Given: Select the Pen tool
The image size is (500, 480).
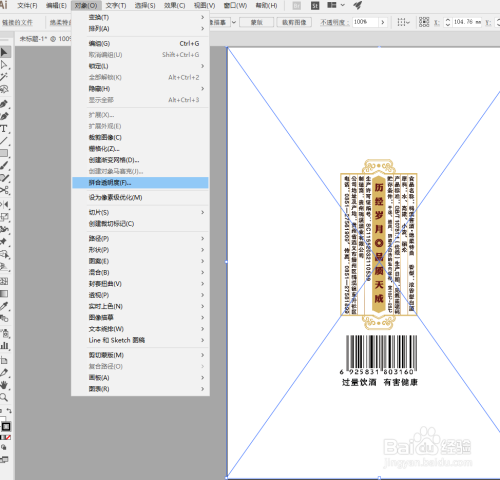Looking at the screenshot, I should (x=4, y=104).
